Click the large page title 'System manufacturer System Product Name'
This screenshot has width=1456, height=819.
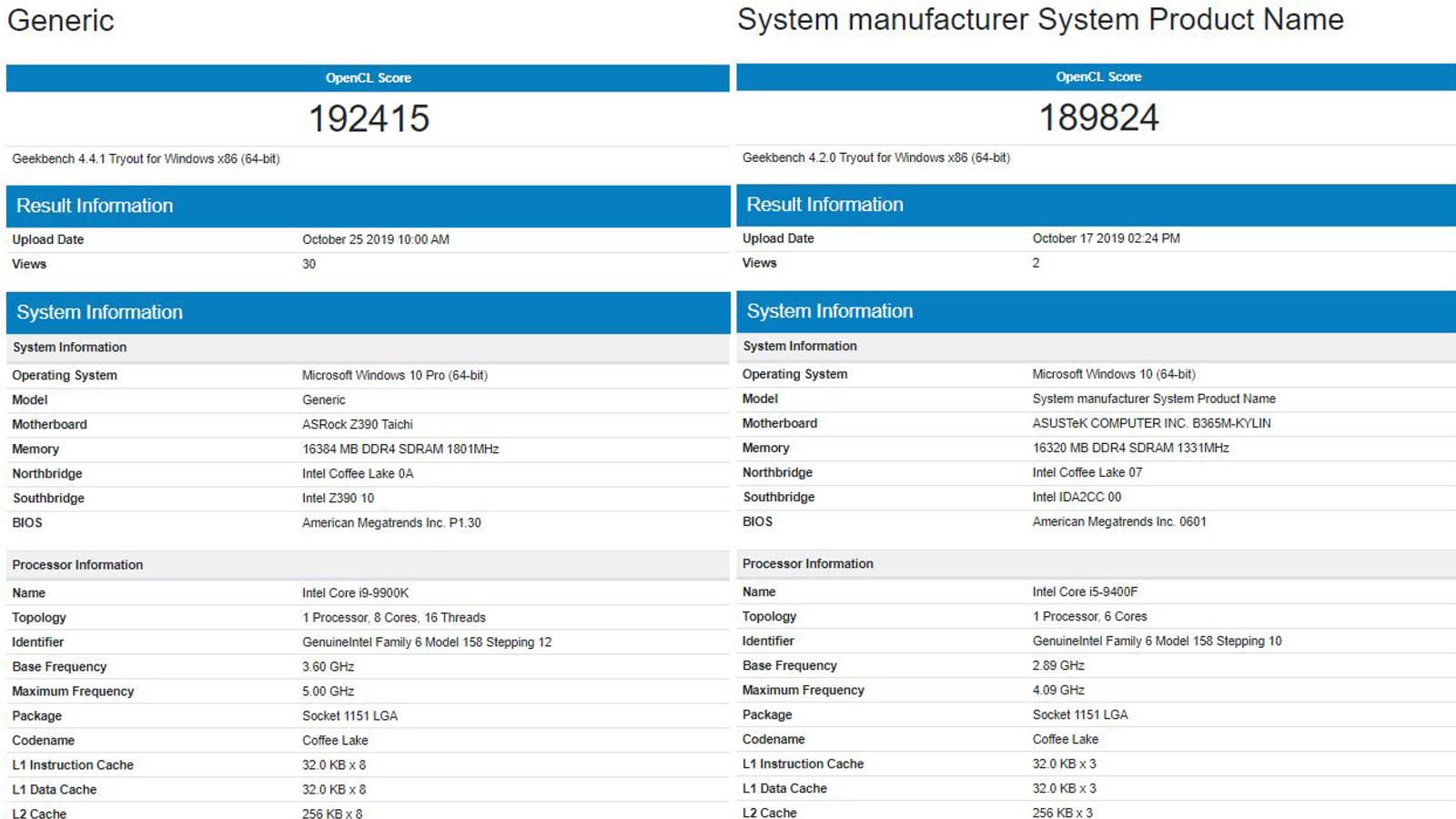pyautogui.click(x=1040, y=19)
